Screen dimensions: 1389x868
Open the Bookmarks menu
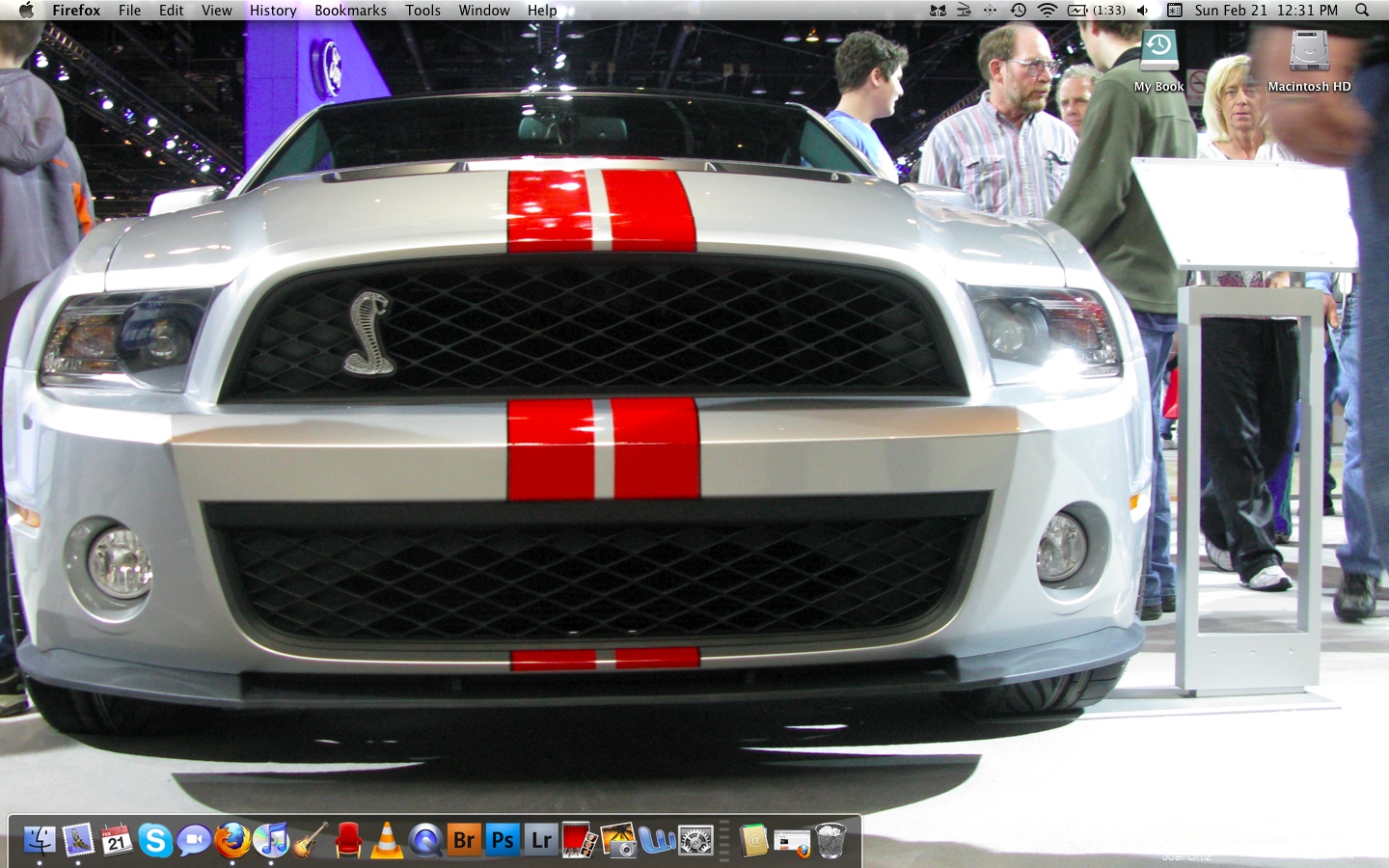click(x=350, y=11)
